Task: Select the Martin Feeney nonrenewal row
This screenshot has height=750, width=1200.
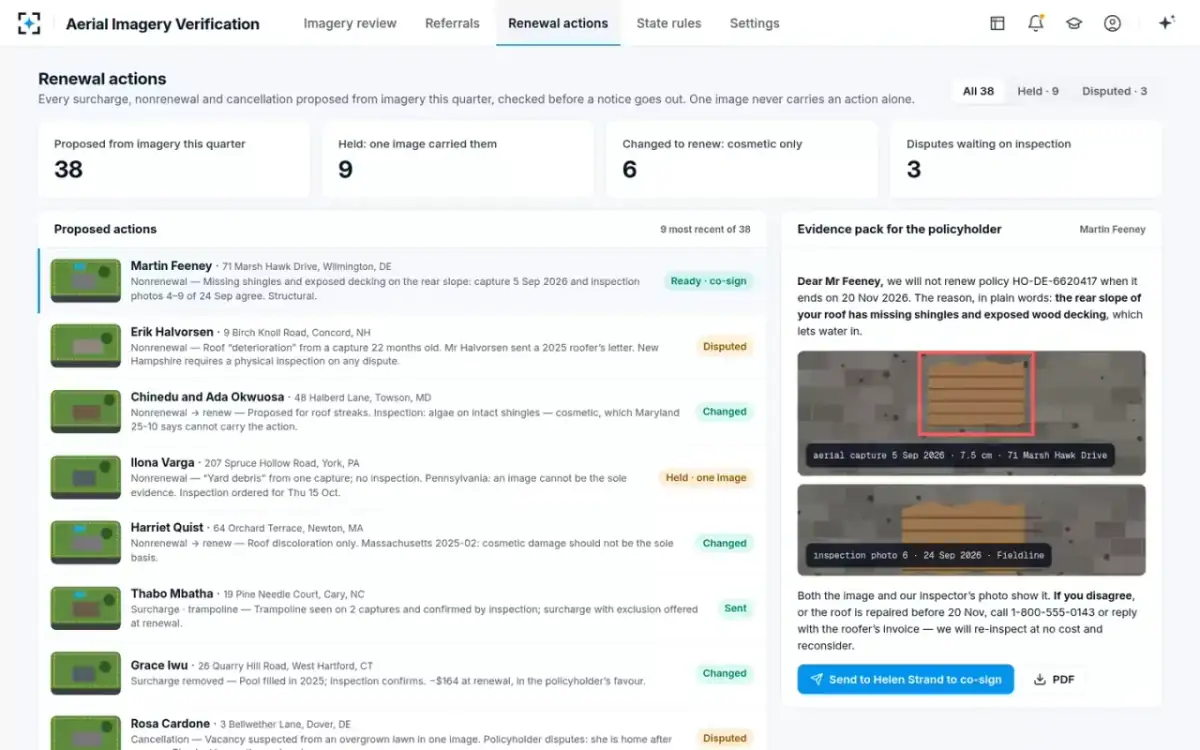Action: pyautogui.click(x=402, y=281)
